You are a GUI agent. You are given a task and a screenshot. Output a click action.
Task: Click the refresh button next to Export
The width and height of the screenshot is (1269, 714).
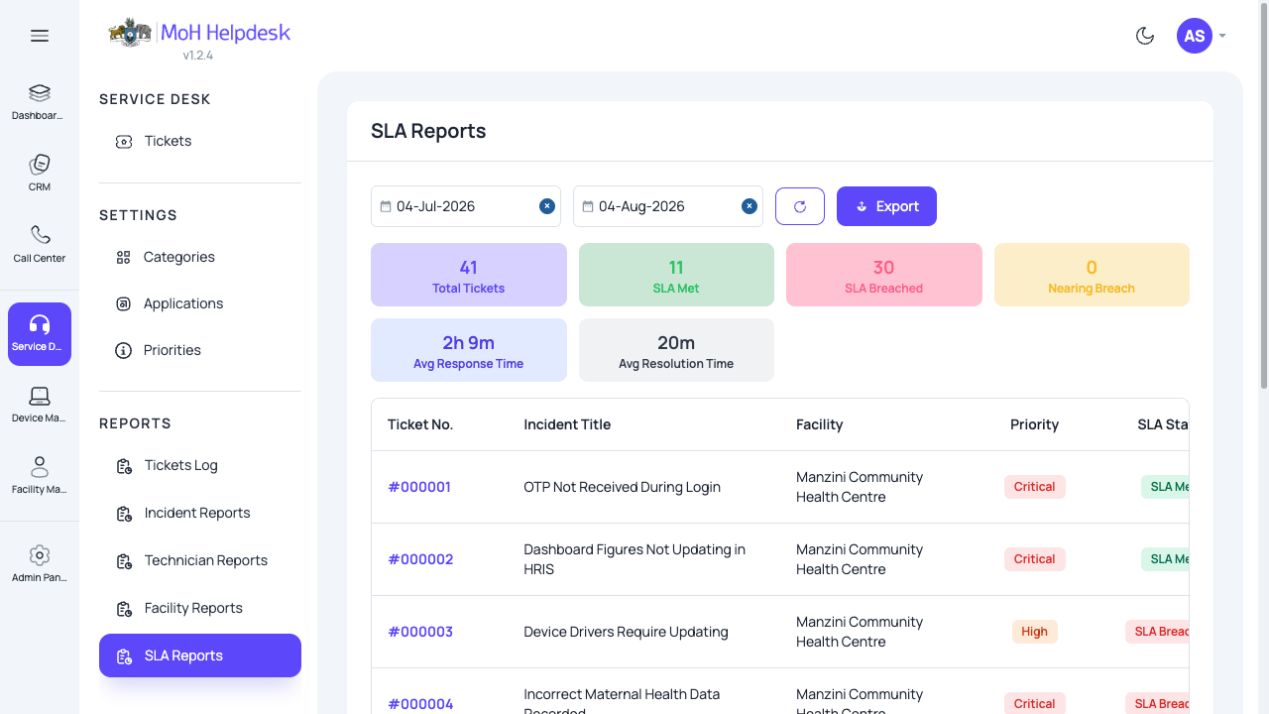click(800, 206)
